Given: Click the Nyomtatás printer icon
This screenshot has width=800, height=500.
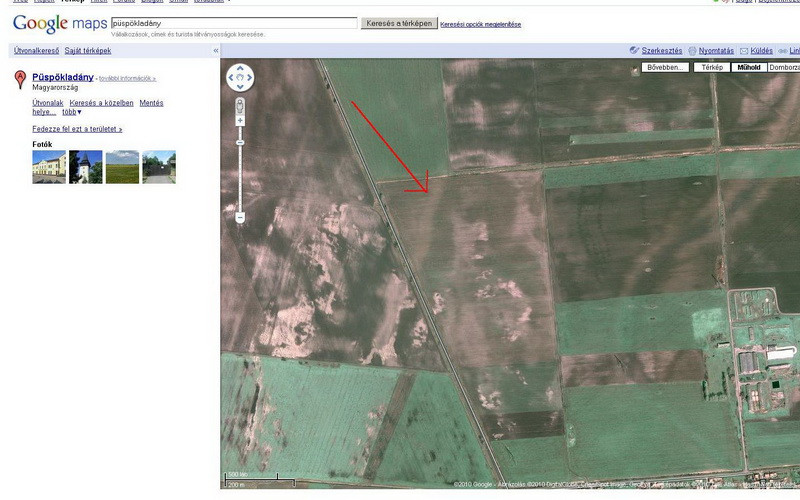Looking at the screenshot, I should tap(692, 51).
